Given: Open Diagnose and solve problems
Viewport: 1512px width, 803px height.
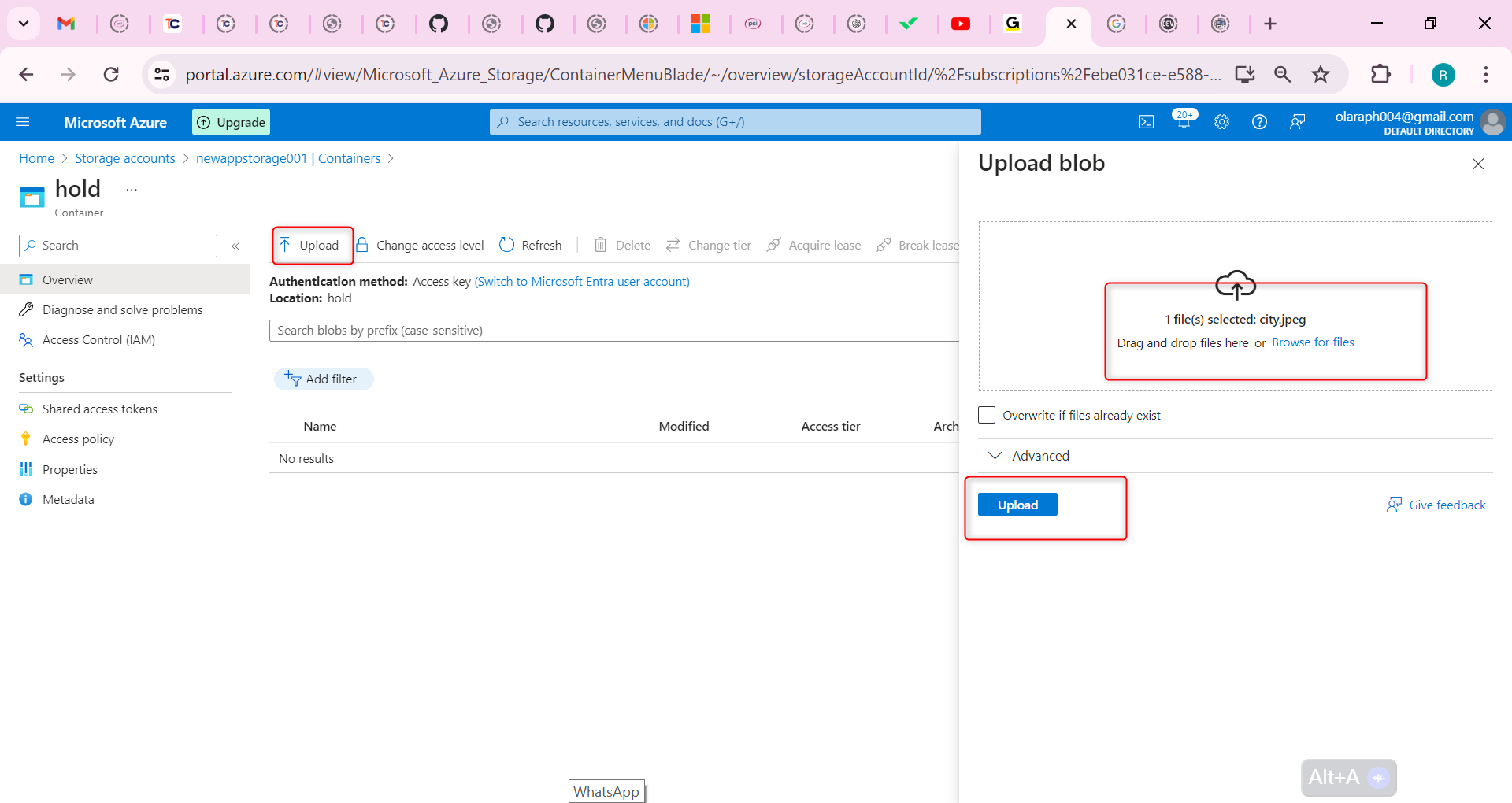Looking at the screenshot, I should (122, 309).
